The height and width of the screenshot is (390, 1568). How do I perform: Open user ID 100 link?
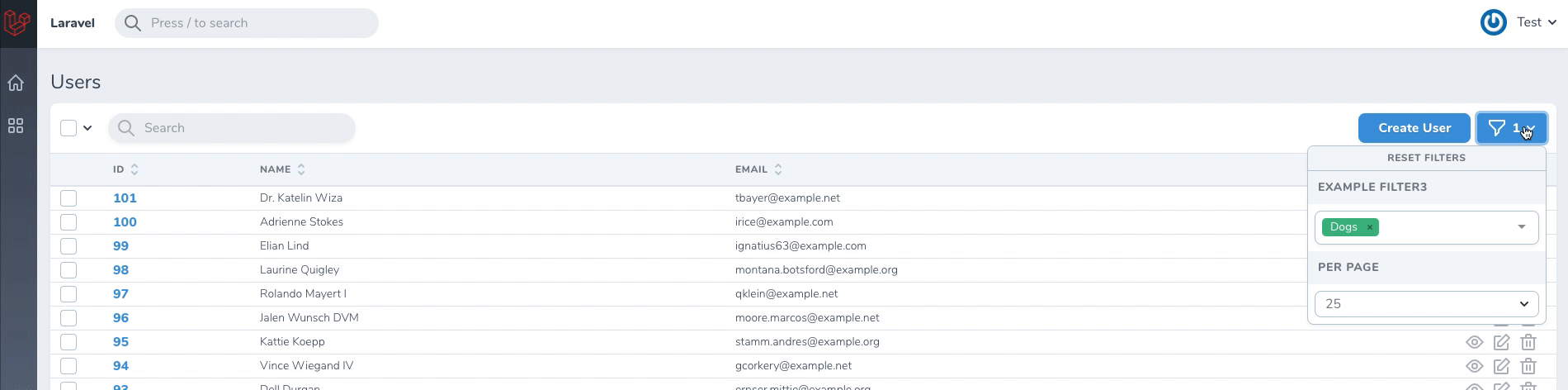[125, 222]
